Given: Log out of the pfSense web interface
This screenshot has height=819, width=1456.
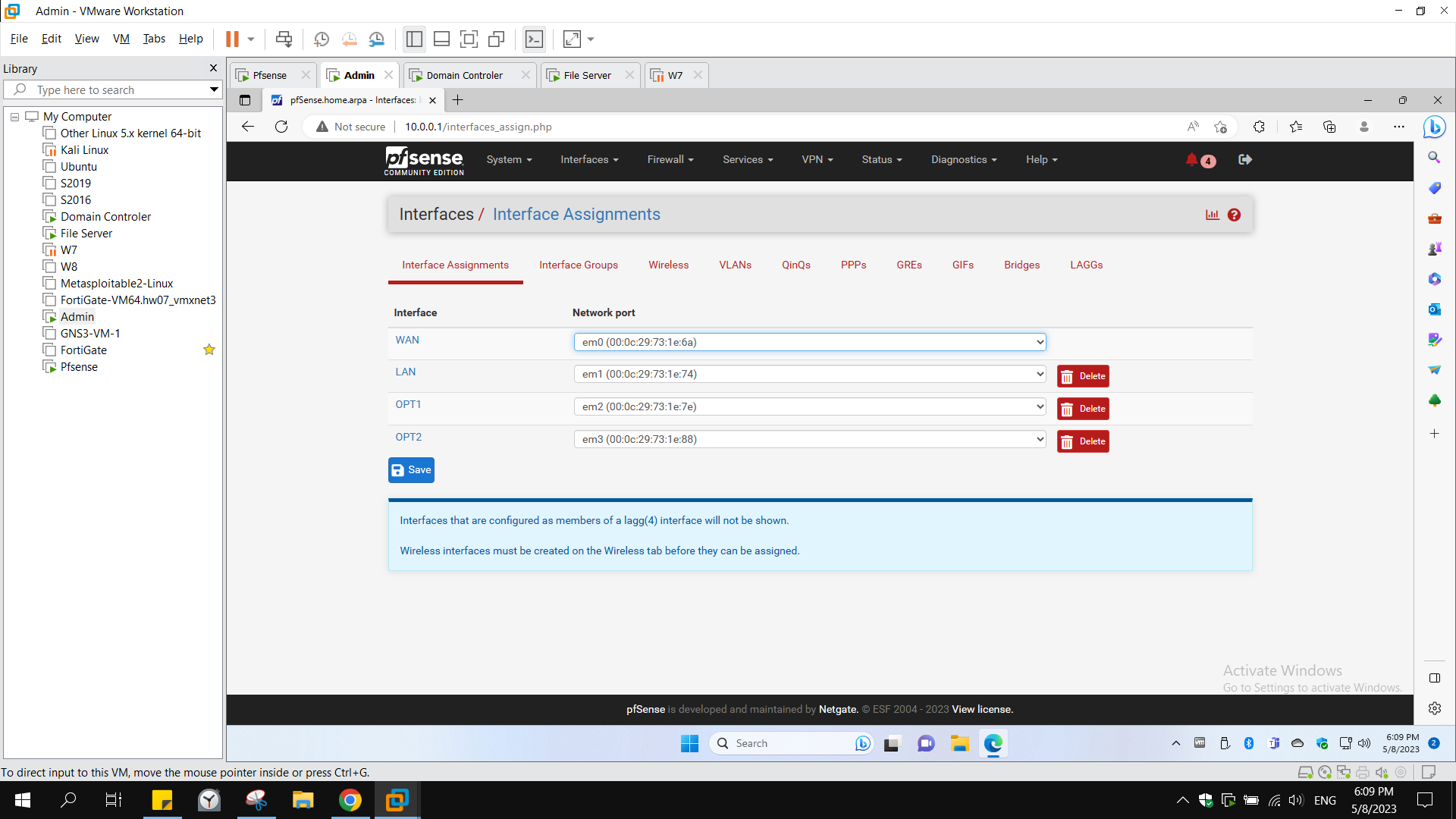Looking at the screenshot, I should [x=1246, y=160].
